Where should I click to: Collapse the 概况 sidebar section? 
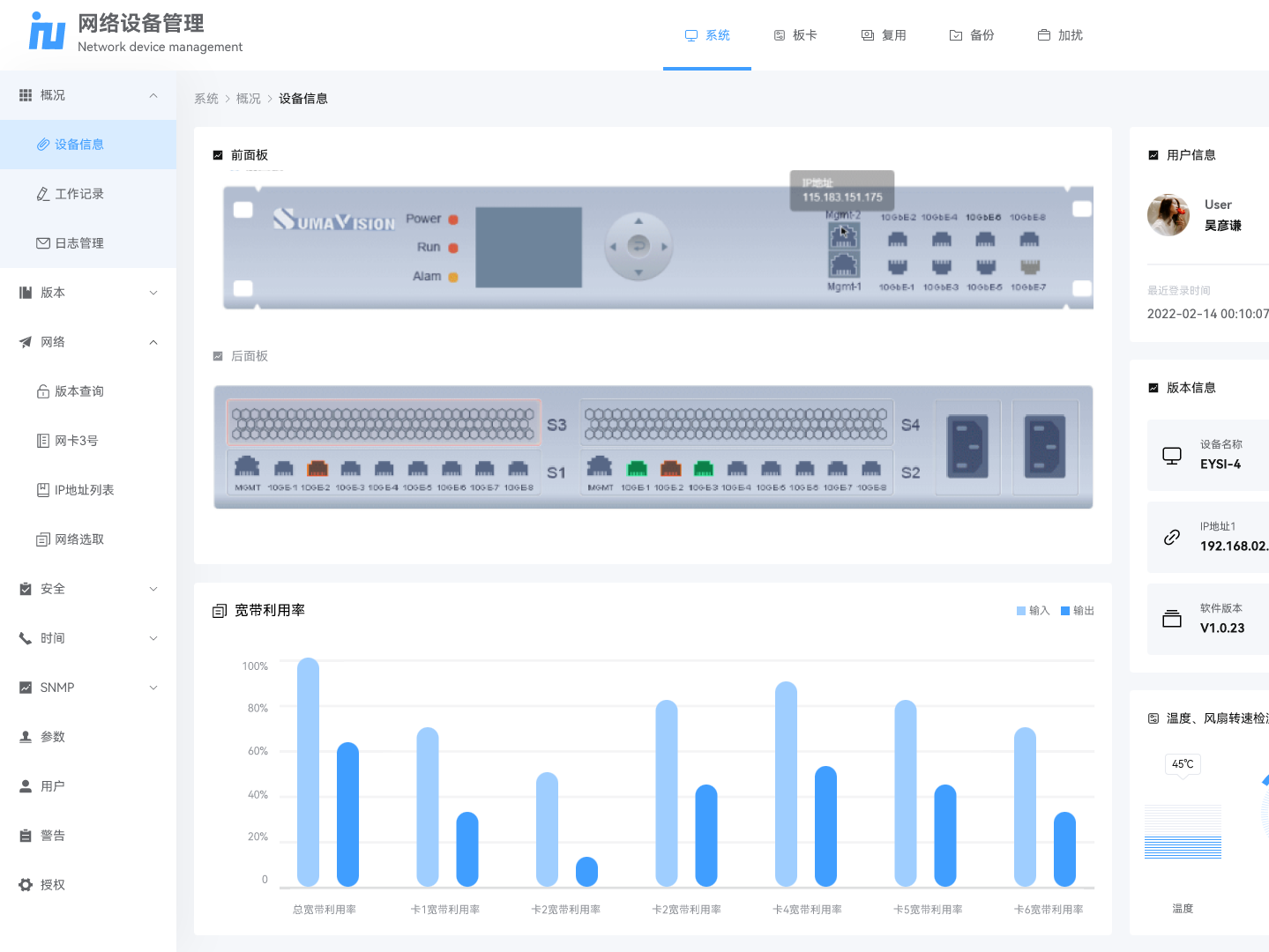[88, 95]
